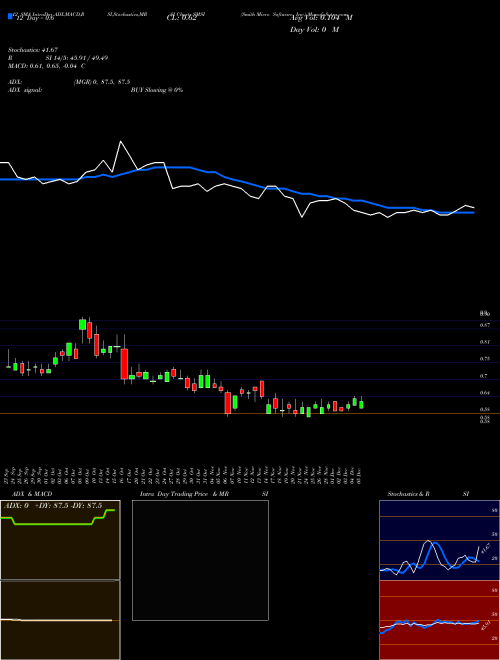The height and width of the screenshot is (660, 500).
Task: Click the 0.81 price axis label
Action: click(484, 342)
